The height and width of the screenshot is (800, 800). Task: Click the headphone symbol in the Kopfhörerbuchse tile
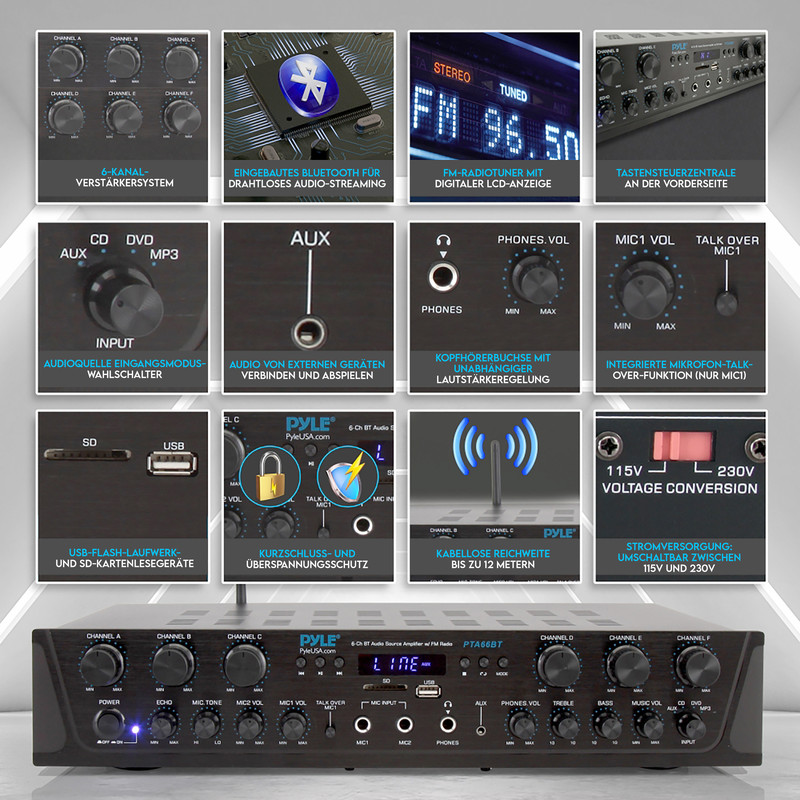coord(443,240)
